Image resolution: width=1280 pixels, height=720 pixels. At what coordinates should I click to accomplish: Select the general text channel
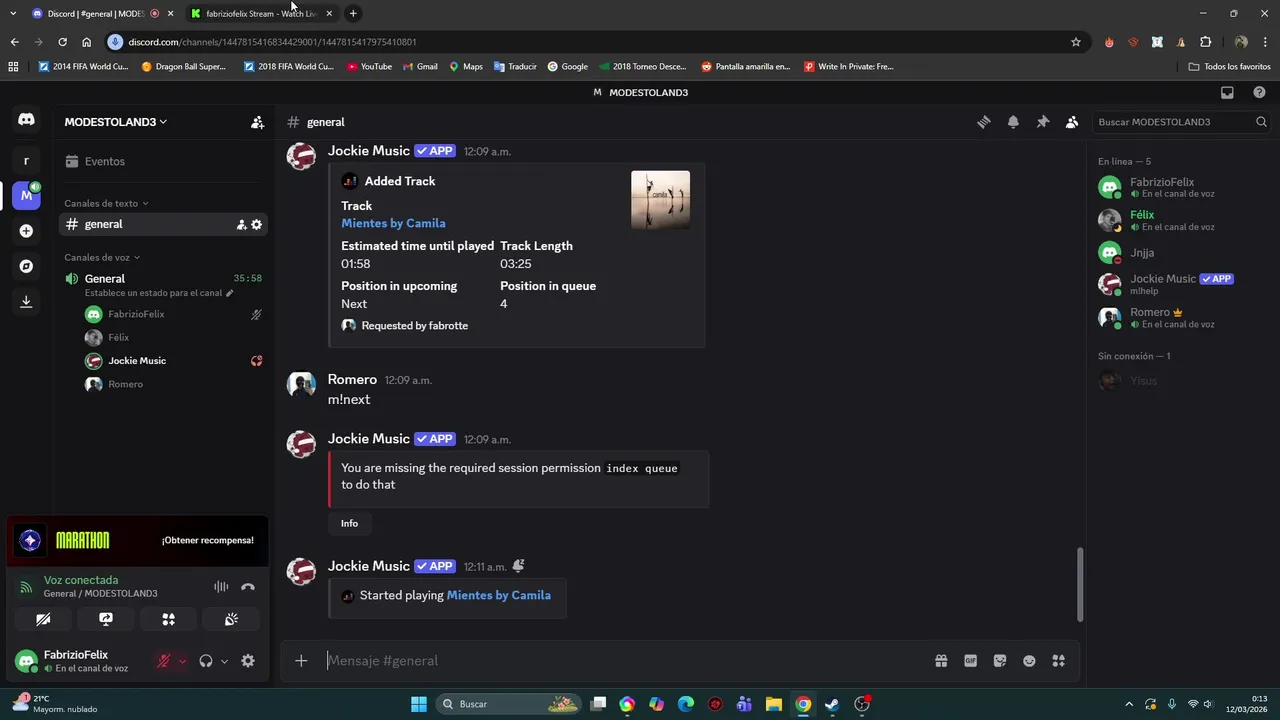click(163, 224)
